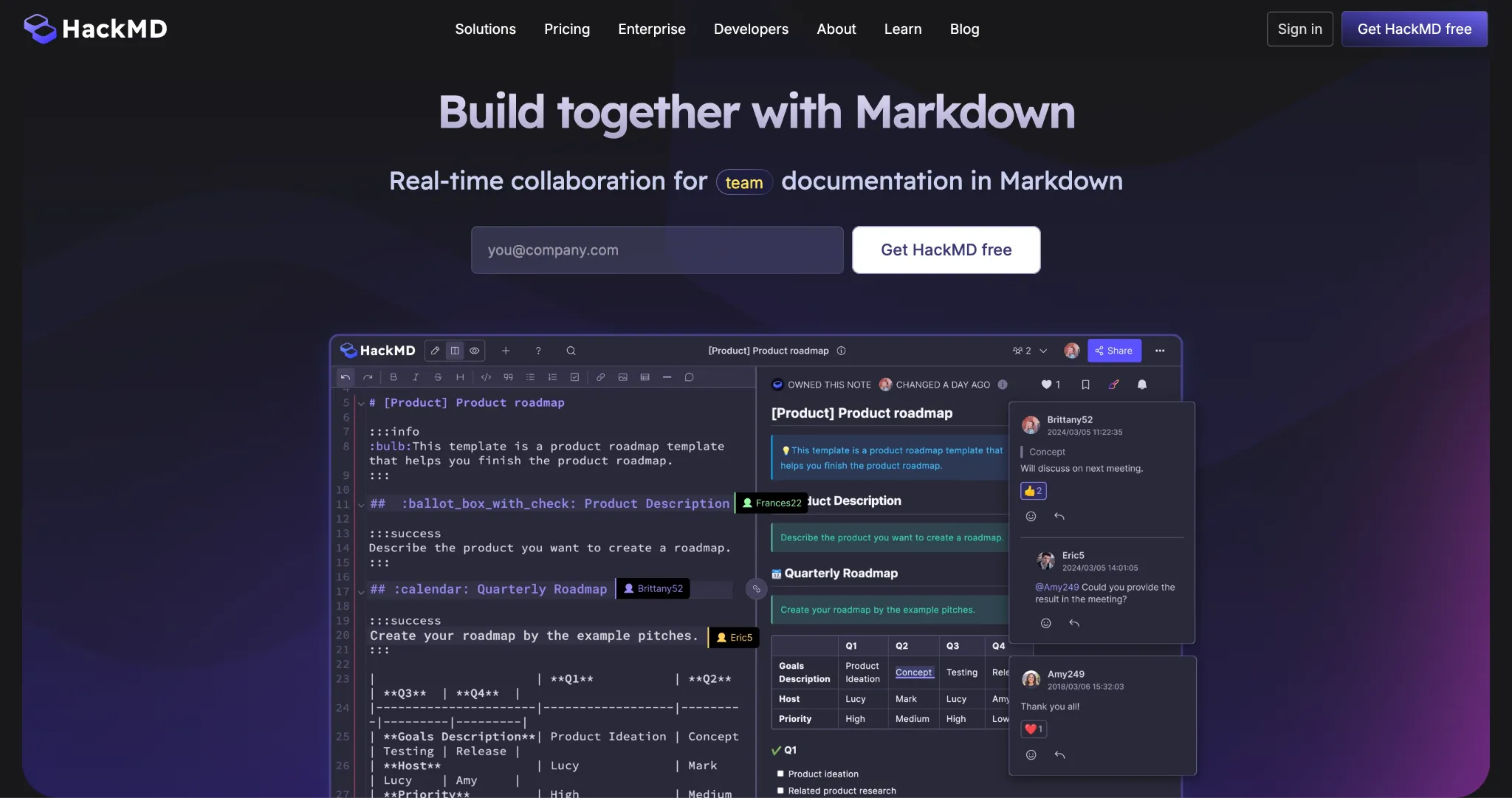Open the Pricing page from the navigation
This screenshot has height=798, width=1512.
point(566,29)
